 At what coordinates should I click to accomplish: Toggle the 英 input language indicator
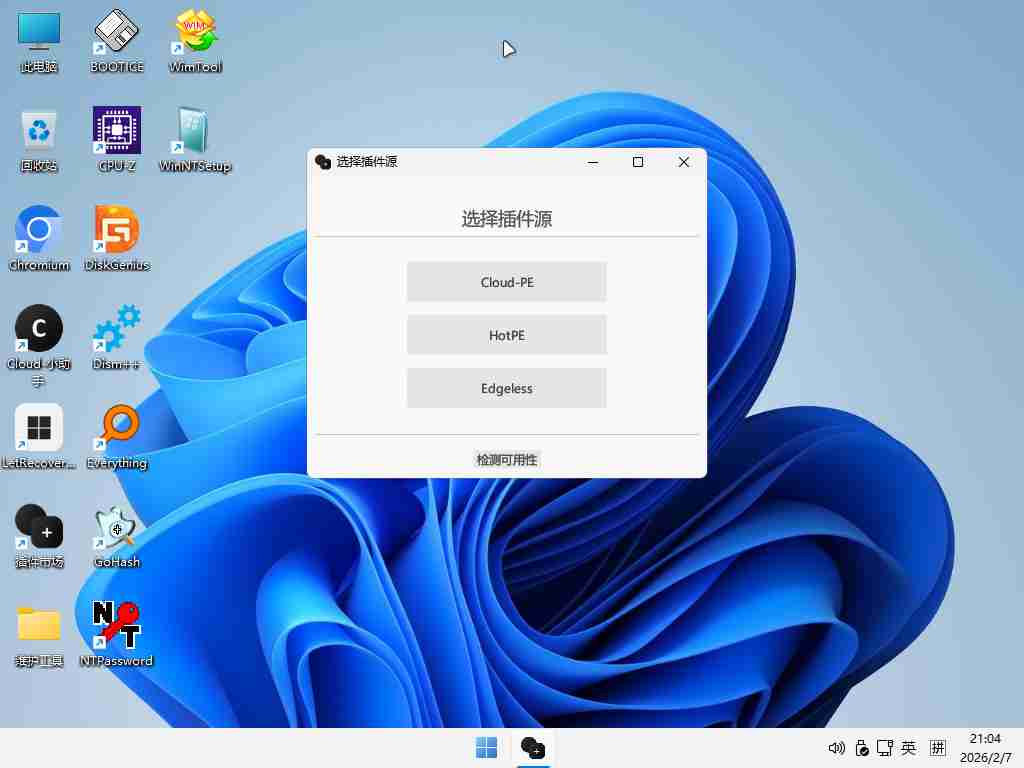pos(909,748)
